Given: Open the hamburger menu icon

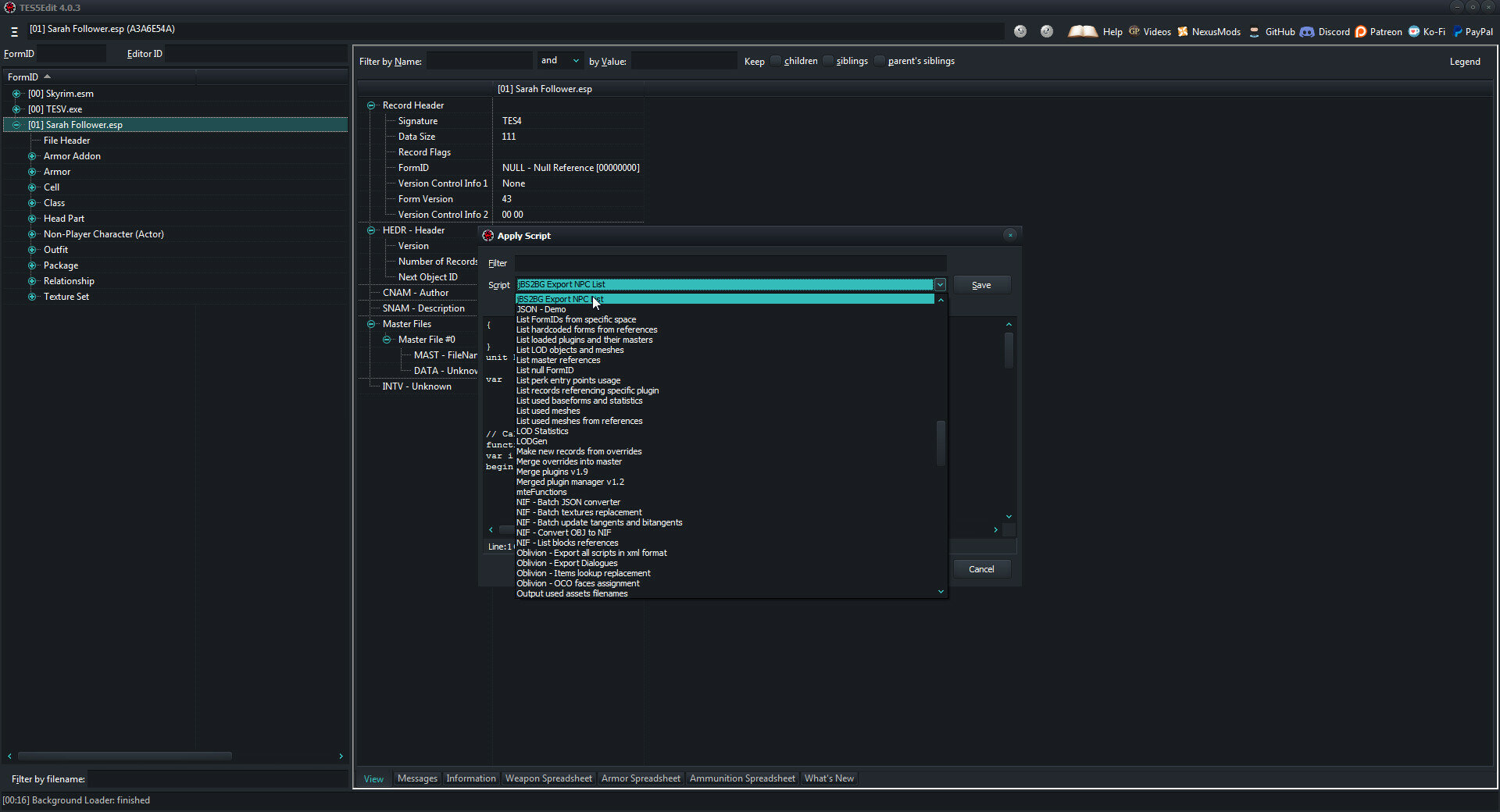Looking at the screenshot, I should pos(14,32).
